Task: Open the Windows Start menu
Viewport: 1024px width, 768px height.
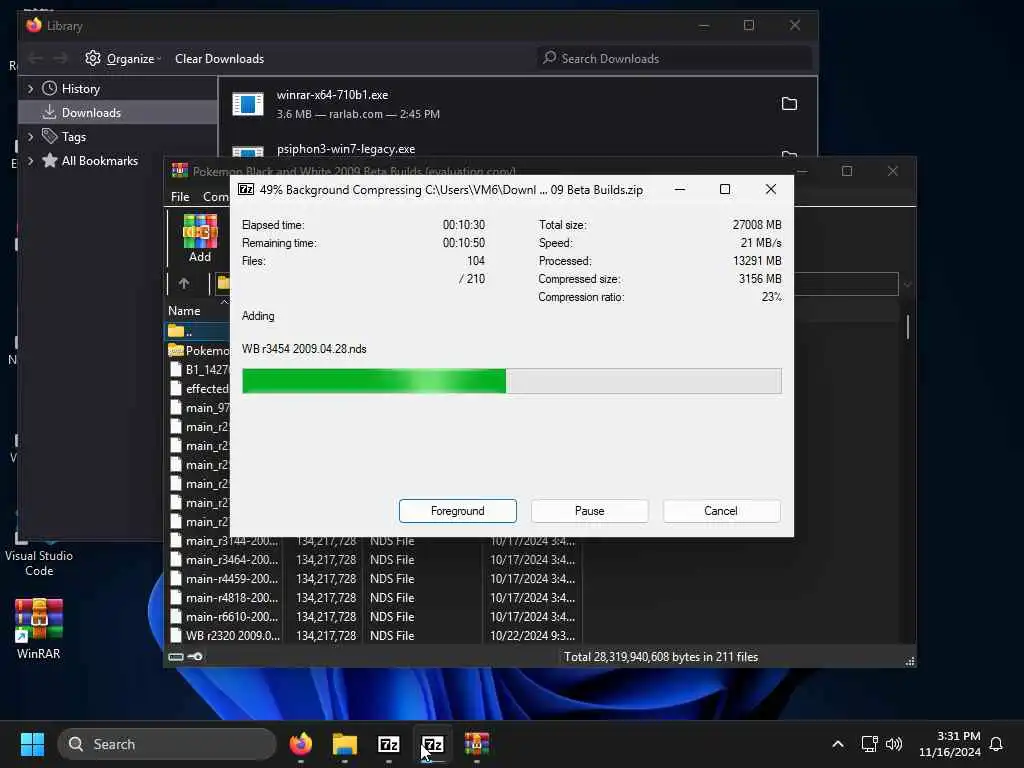Action: (x=32, y=744)
